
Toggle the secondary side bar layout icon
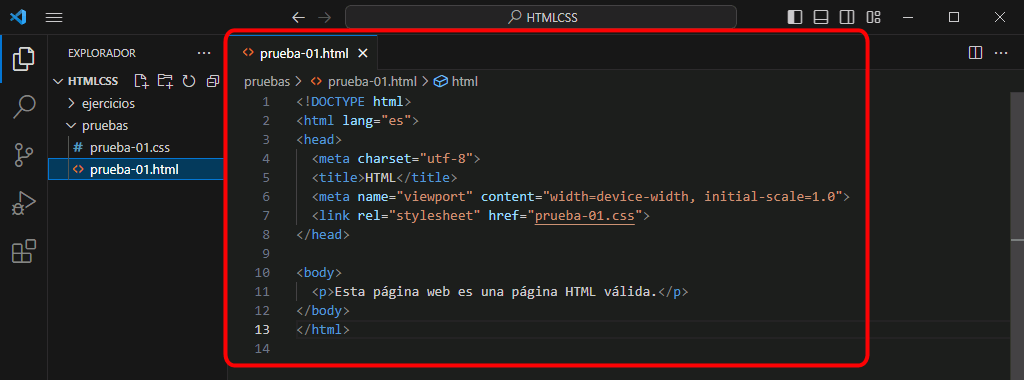847,18
